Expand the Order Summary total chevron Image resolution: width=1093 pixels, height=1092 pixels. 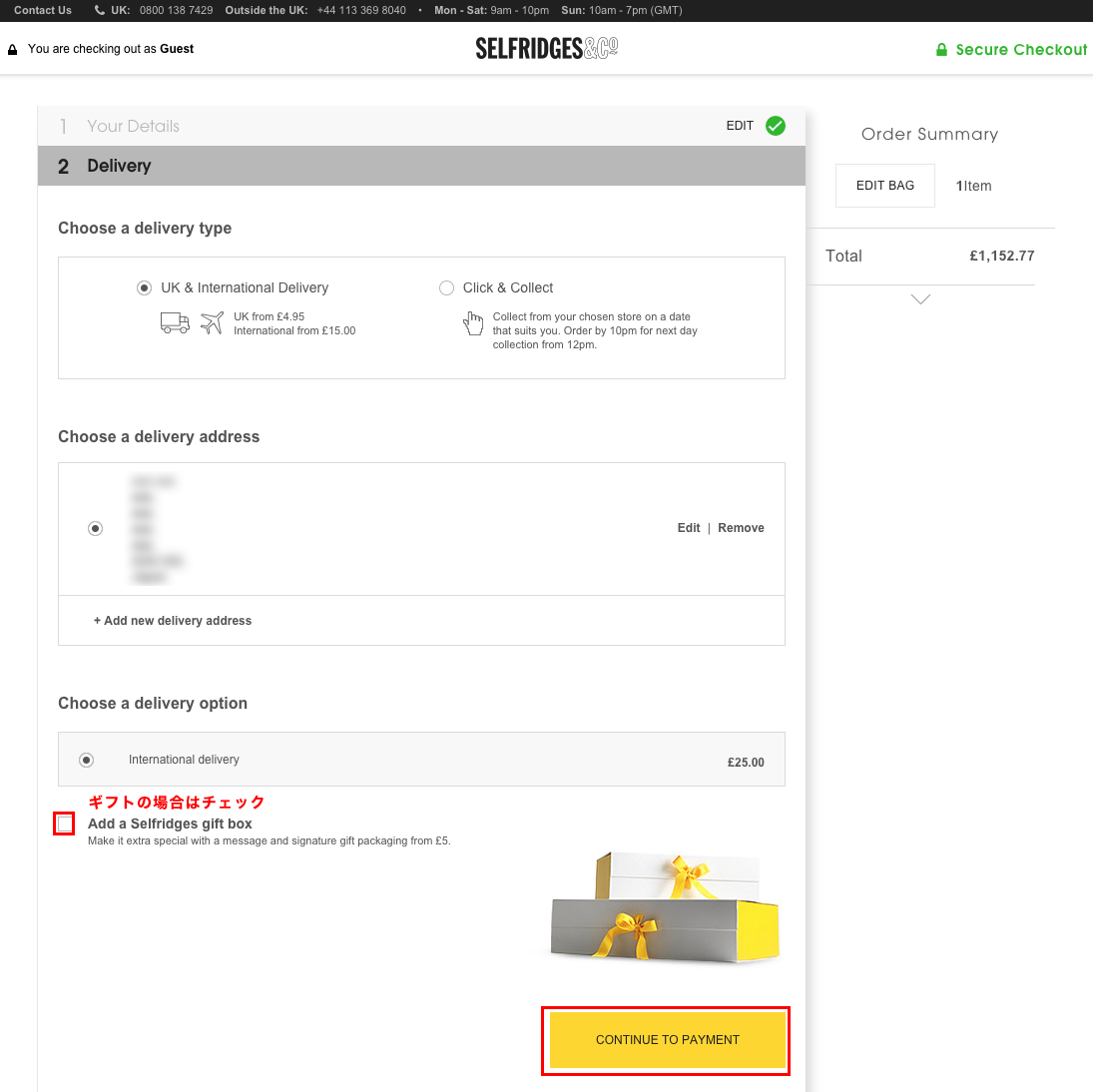pos(921,299)
